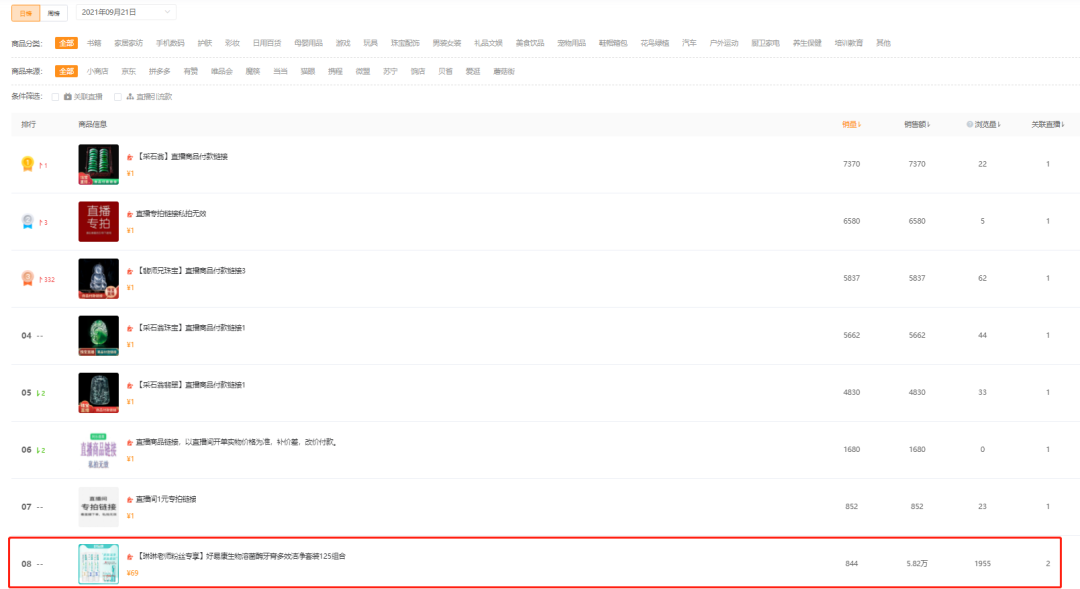Click platform icon before 好易康生物溶菌酶牙膏 title
Image resolution: width=1080 pixels, height=589 pixels.
pos(129,557)
